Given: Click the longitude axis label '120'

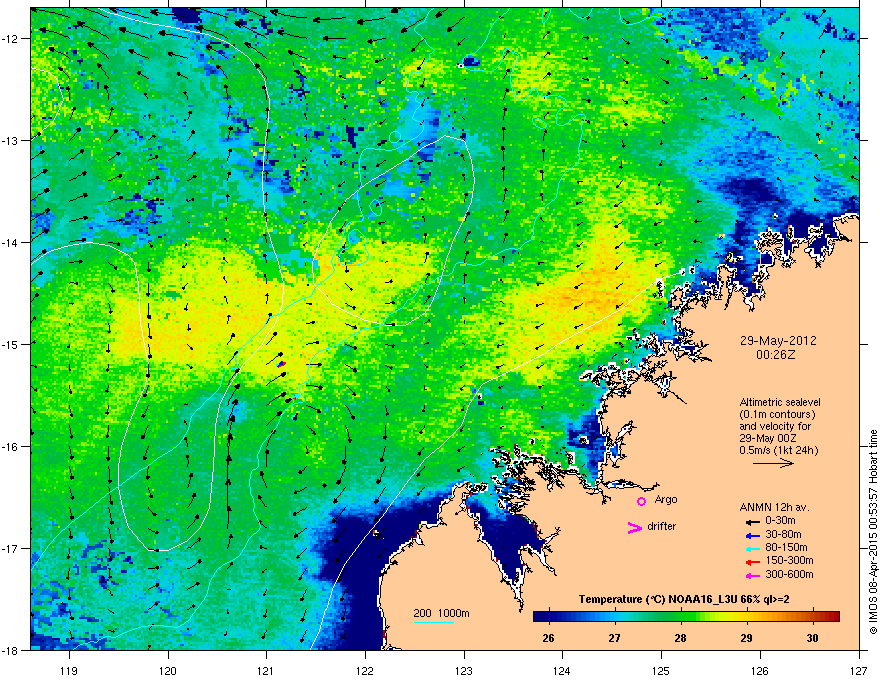Looking at the screenshot, I should click(168, 670).
